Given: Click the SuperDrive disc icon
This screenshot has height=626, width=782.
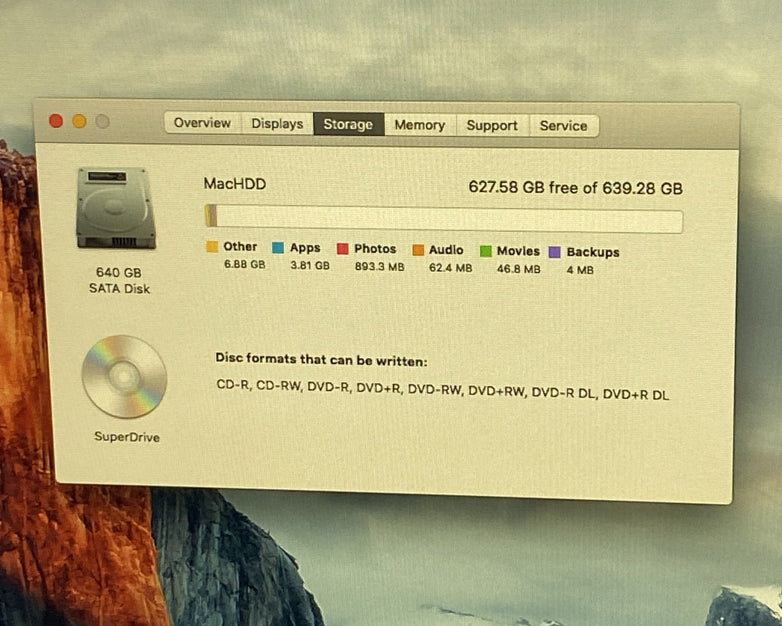Looking at the screenshot, I should coord(124,377).
